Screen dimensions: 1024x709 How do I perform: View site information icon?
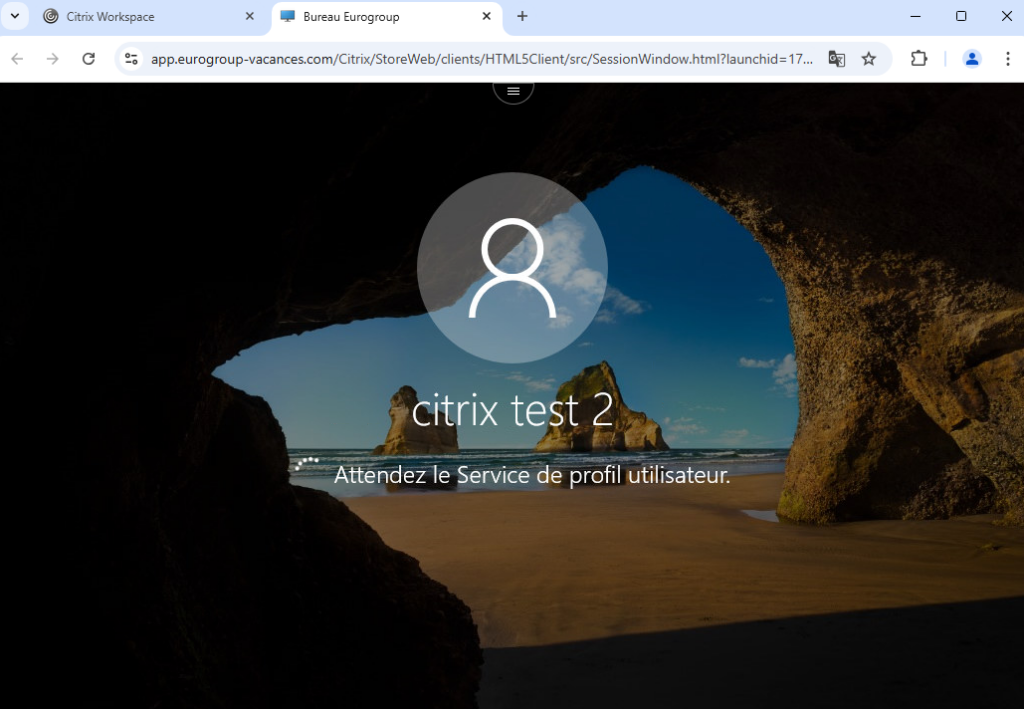pyautogui.click(x=131, y=59)
